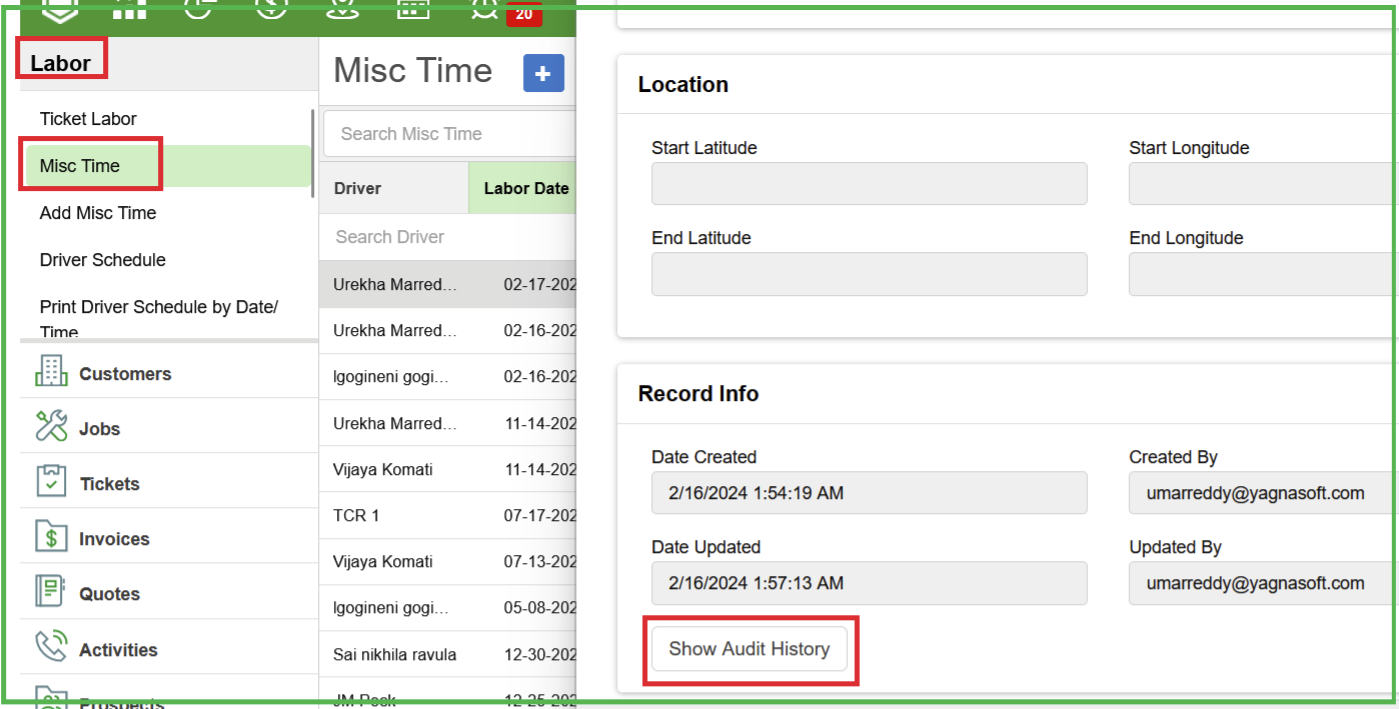This screenshot has width=1399, height=709.
Task: Open the Invoices dollar folder icon
Action: tap(51, 537)
